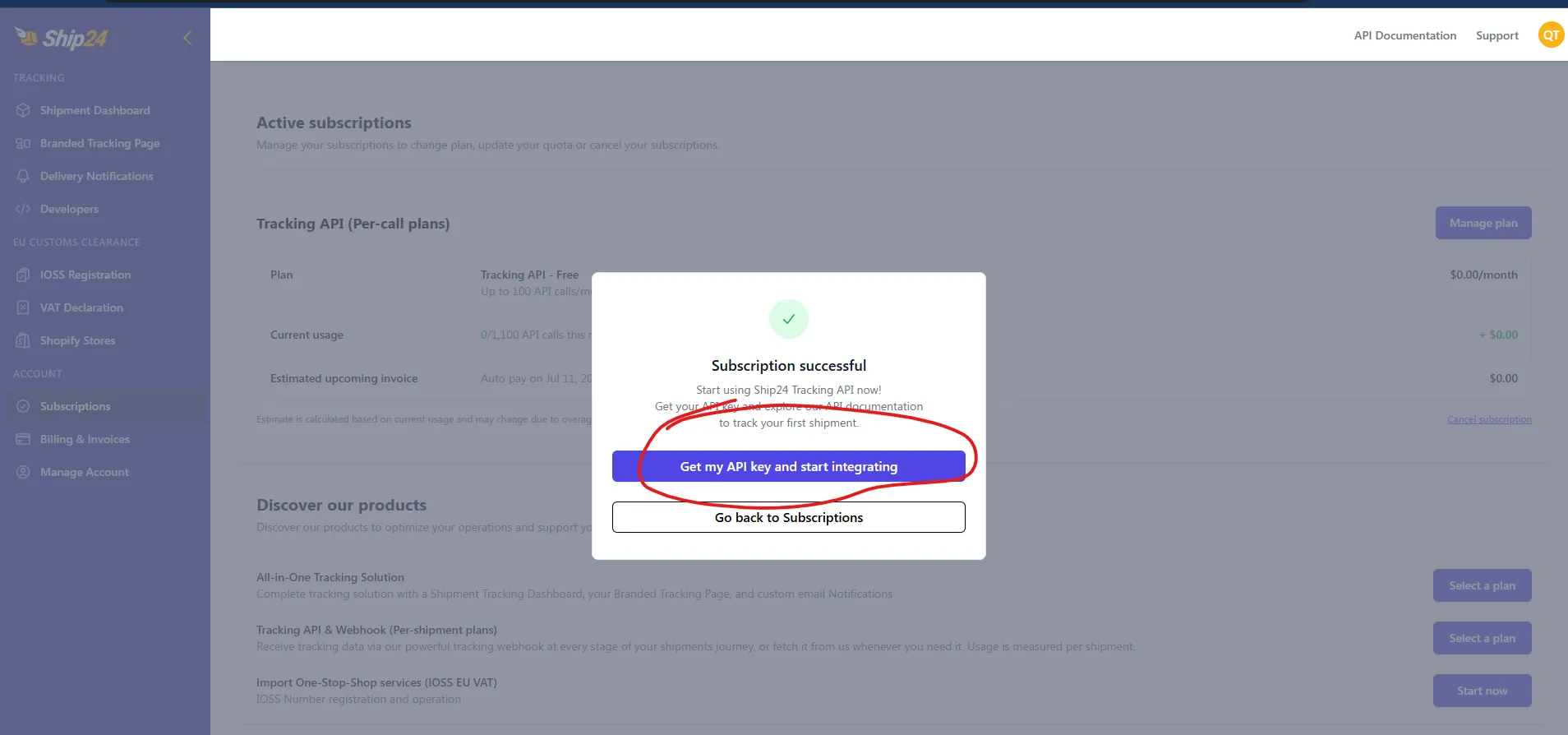Viewport: 1568px width, 735px height.
Task: Click the VAT Declaration icon
Action: click(23, 307)
